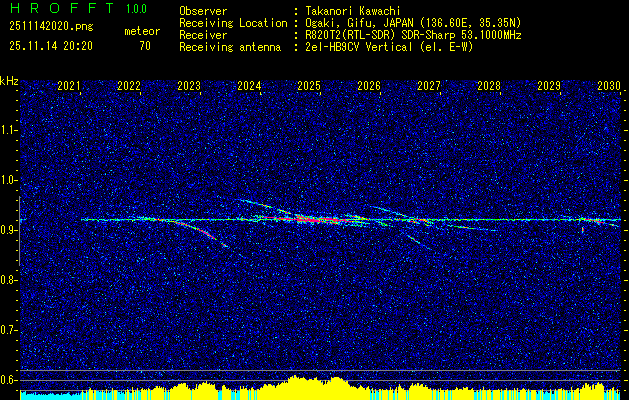The image size is (629, 400).
Task: Click the date stamp 25.11.14 20:20
Action: click(x=51, y=46)
